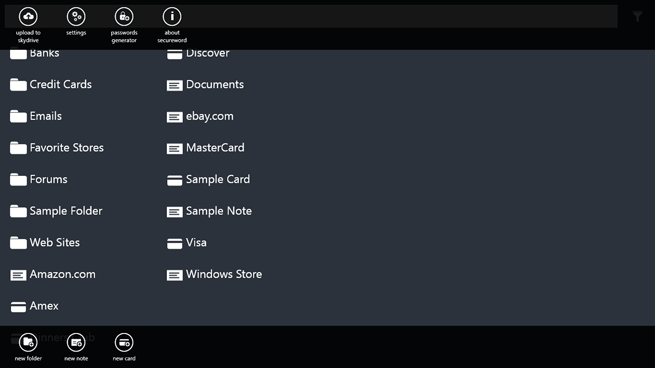Select the ebay.com note icon
Image resolution: width=655 pixels, height=368 pixels.
pyautogui.click(x=175, y=117)
